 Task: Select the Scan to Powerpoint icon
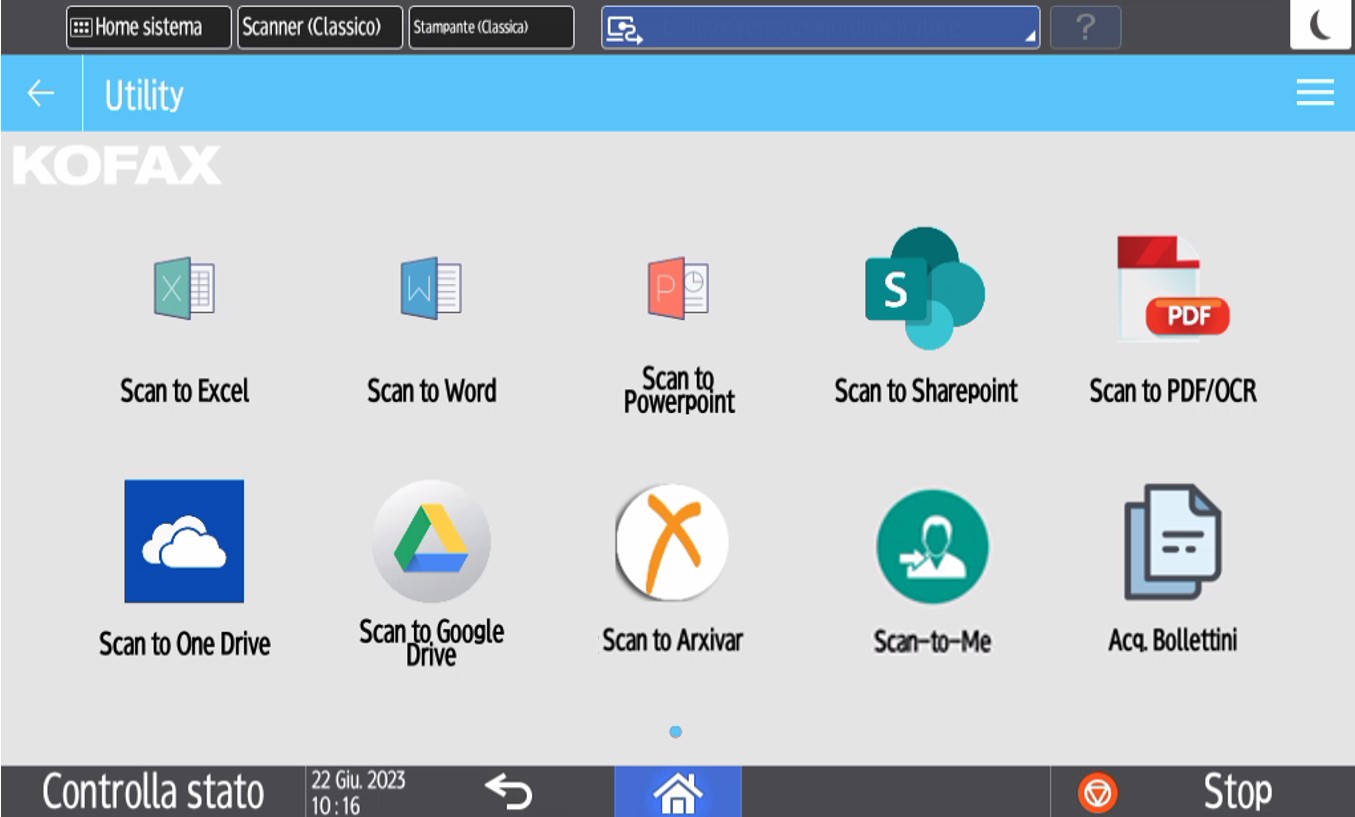[678, 289]
